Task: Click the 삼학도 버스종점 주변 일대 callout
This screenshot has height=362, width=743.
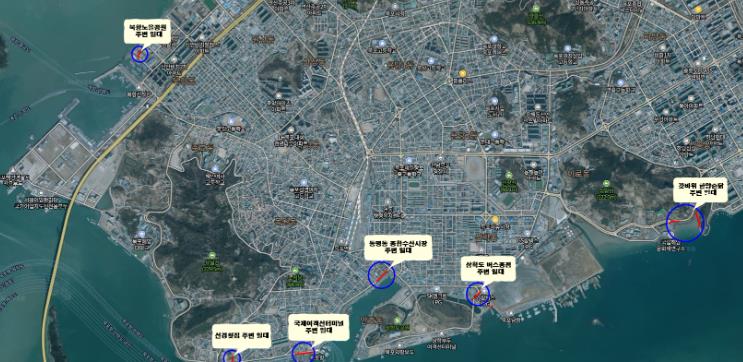Action: pyautogui.click(x=489, y=269)
